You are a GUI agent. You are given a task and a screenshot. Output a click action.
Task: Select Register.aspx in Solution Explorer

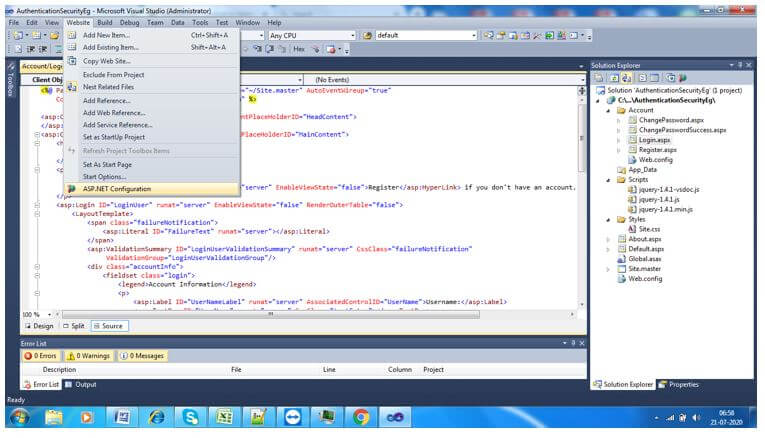point(657,150)
